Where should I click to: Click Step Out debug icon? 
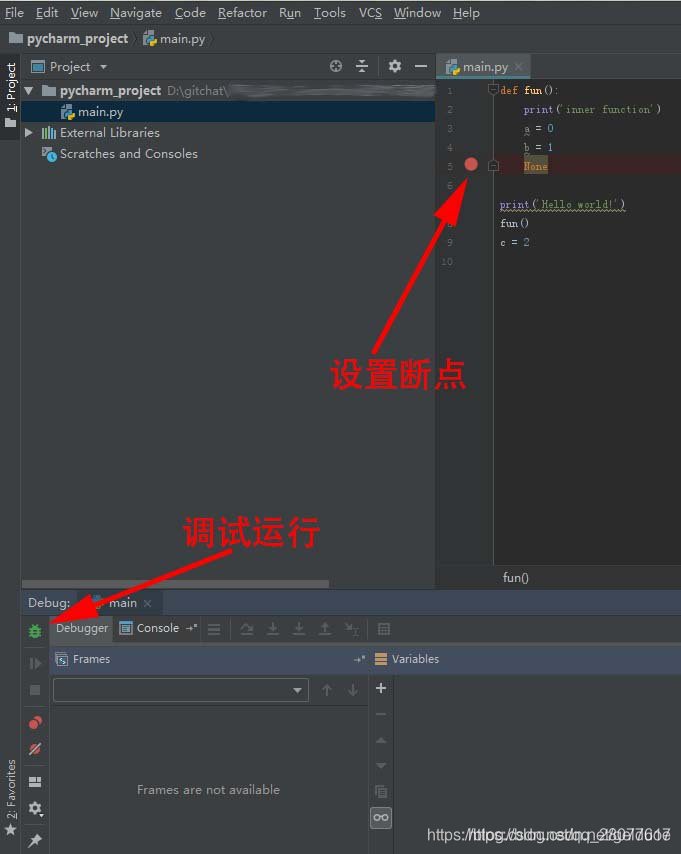click(325, 629)
